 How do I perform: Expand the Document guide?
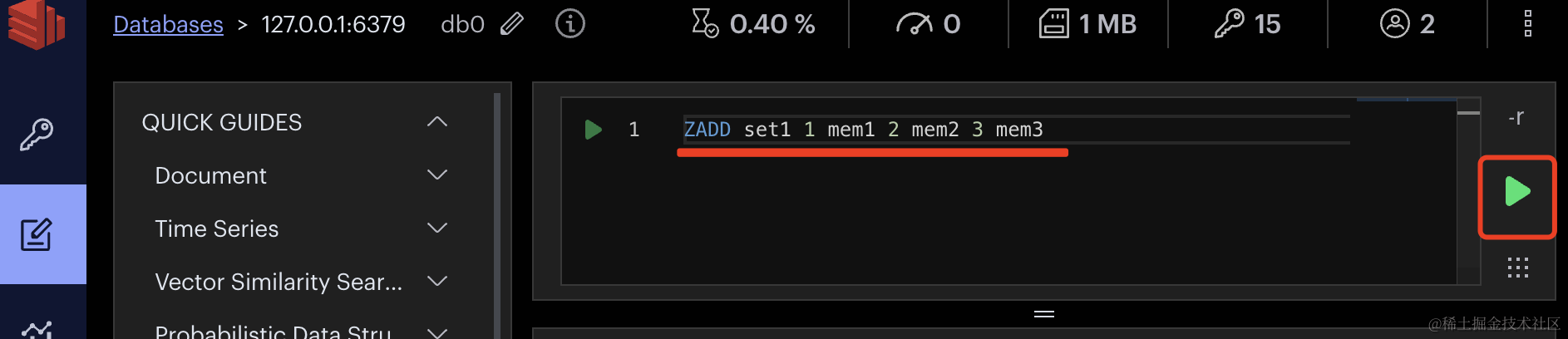[437, 175]
